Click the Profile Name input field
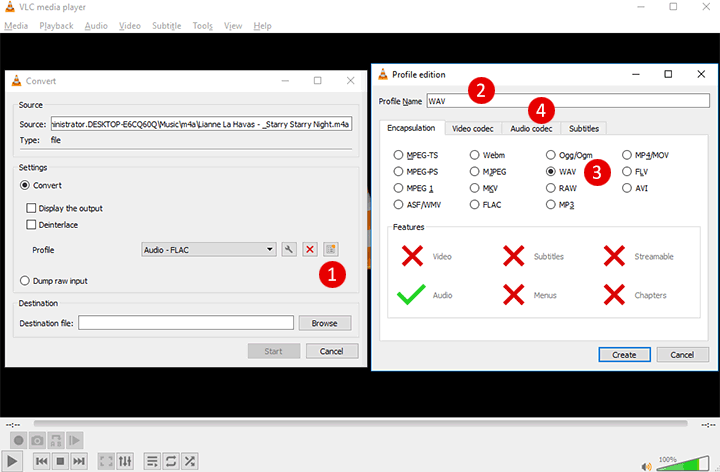Viewport: 720px width, 472px height. 568,101
